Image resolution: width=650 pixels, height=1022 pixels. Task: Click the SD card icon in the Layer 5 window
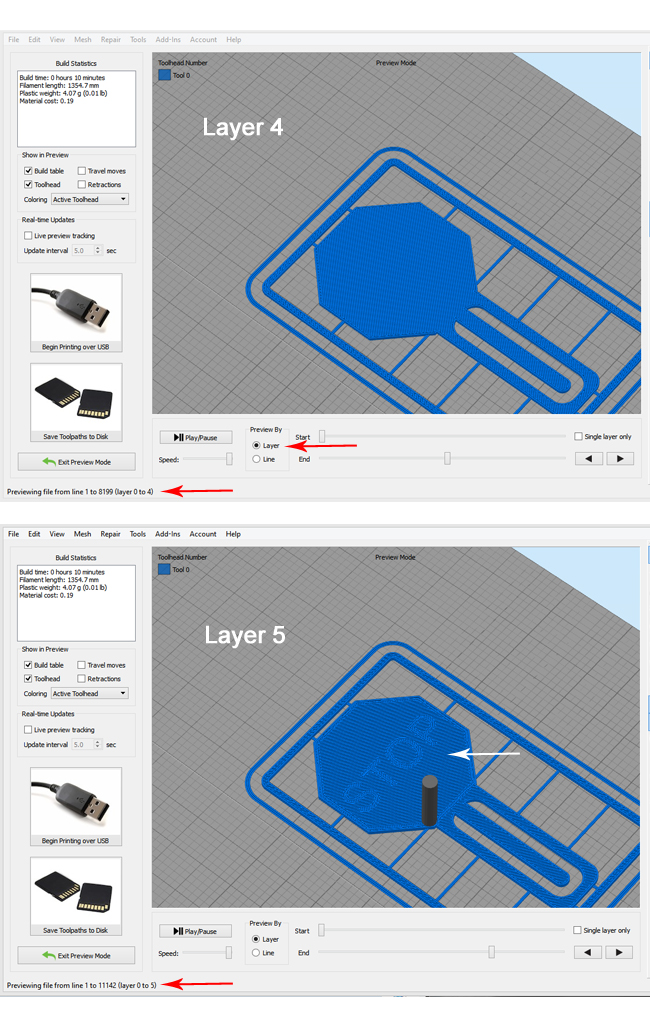click(76, 889)
